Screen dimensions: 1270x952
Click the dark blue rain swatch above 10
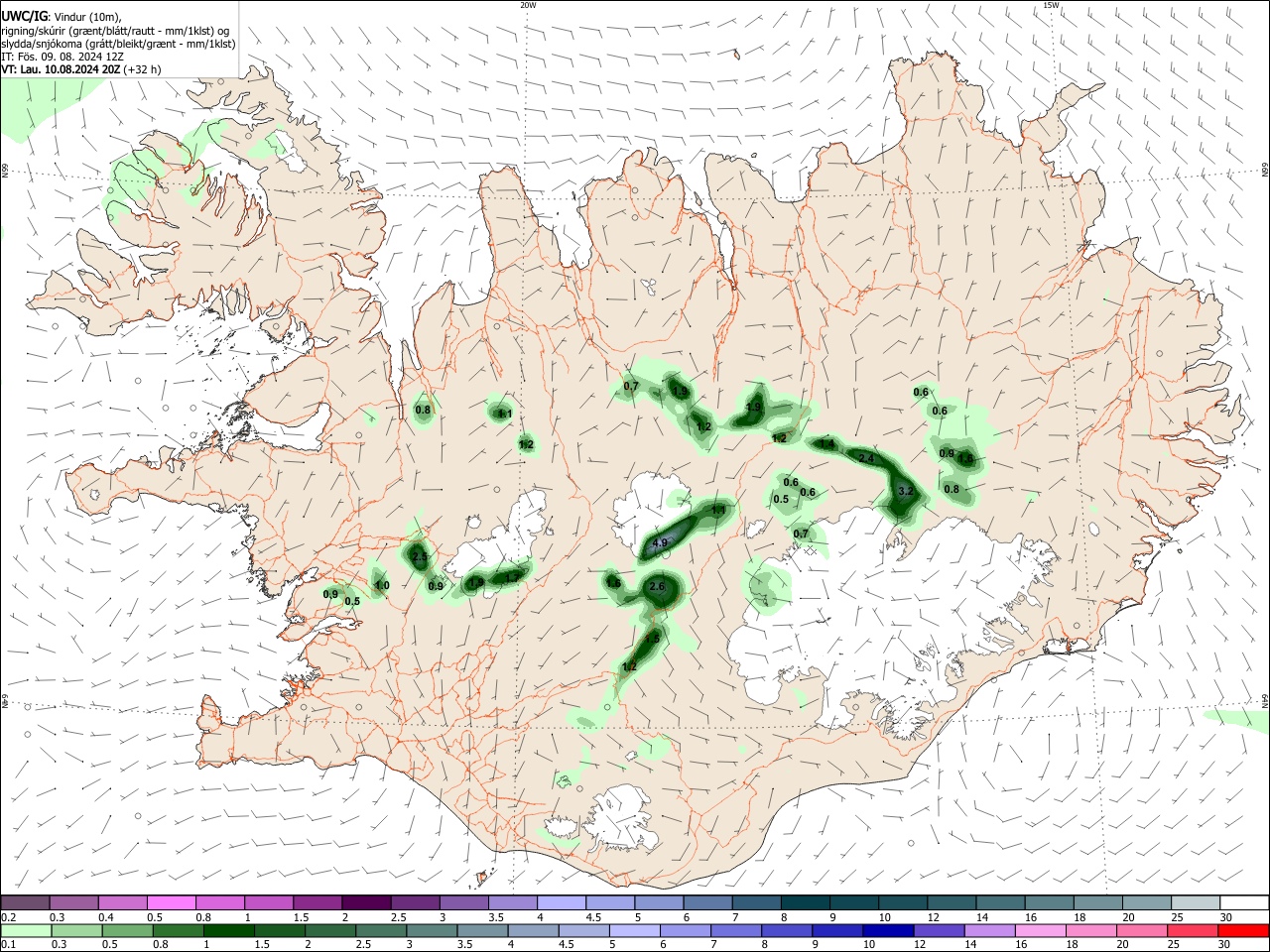887,930
